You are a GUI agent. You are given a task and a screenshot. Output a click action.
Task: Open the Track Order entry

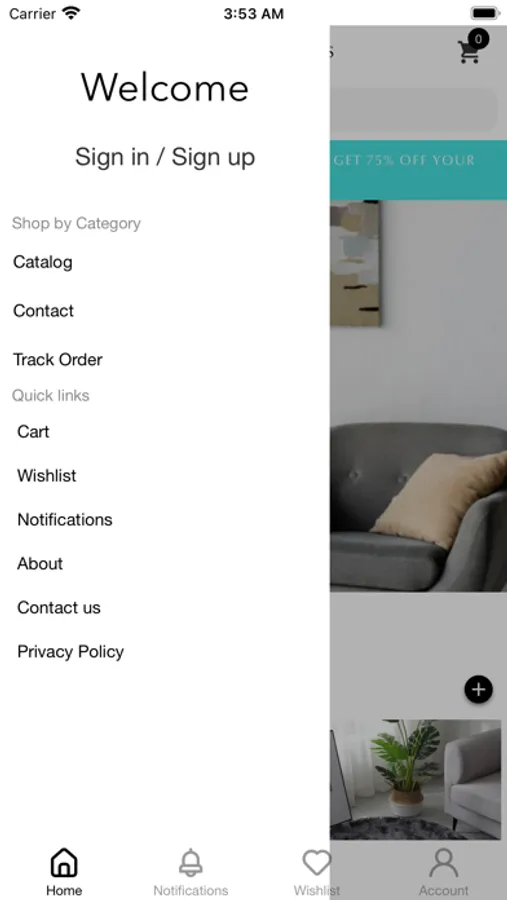coord(57,359)
